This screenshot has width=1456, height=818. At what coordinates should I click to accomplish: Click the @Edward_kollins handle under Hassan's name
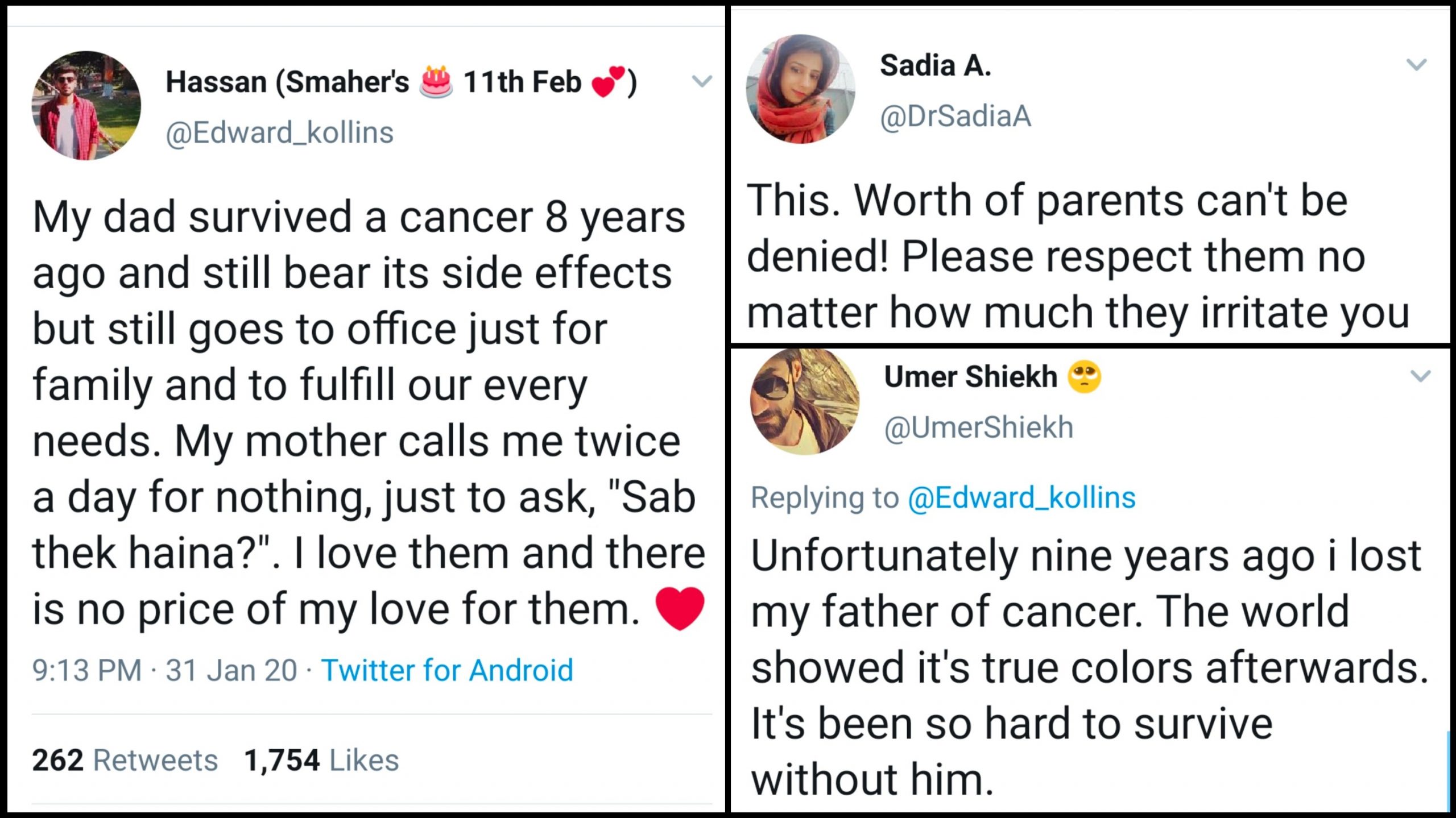tap(279, 133)
